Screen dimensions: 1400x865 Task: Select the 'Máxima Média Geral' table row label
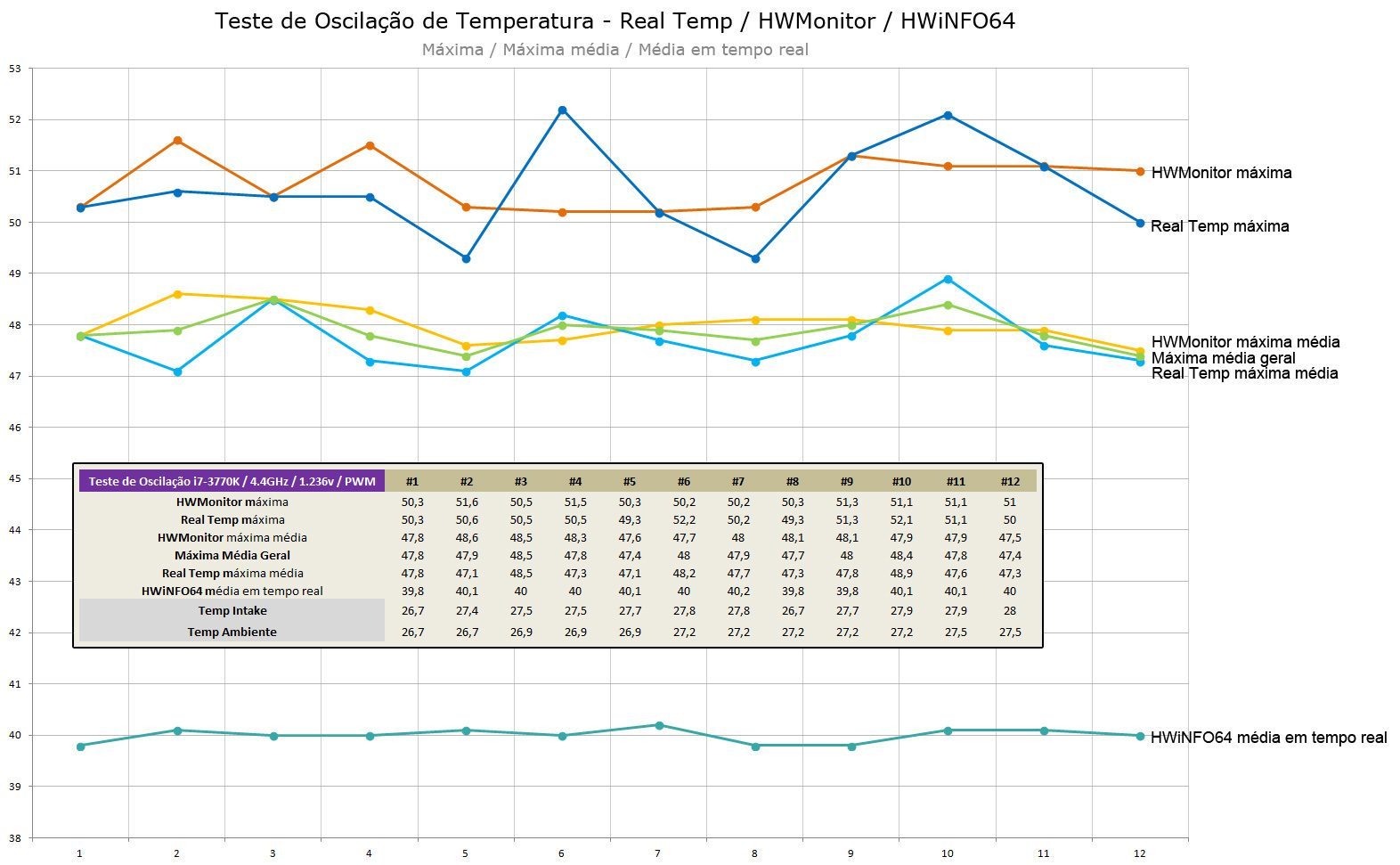[232, 555]
